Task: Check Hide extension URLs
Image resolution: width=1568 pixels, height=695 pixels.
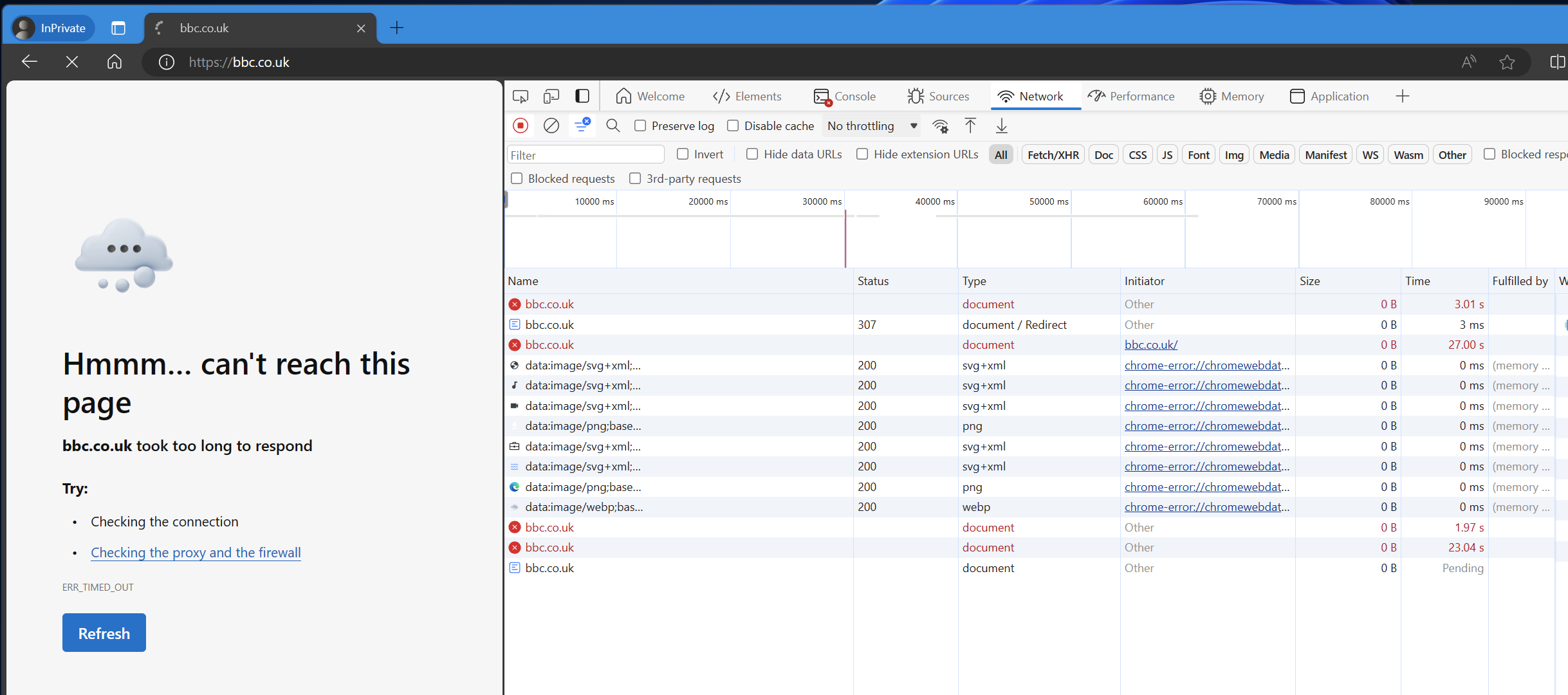Action: tap(862, 154)
